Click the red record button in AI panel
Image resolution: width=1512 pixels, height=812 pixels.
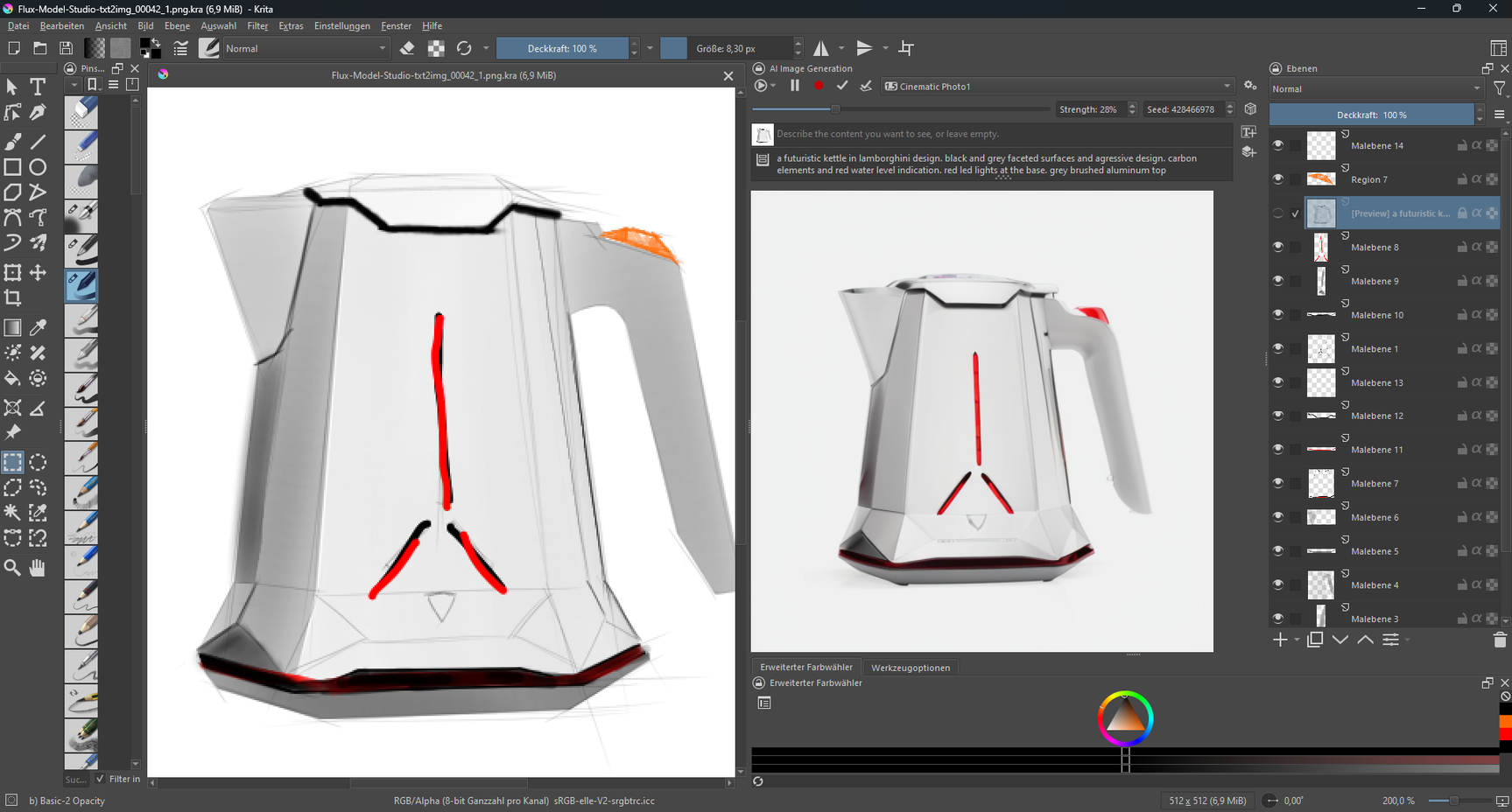tap(819, 86)
